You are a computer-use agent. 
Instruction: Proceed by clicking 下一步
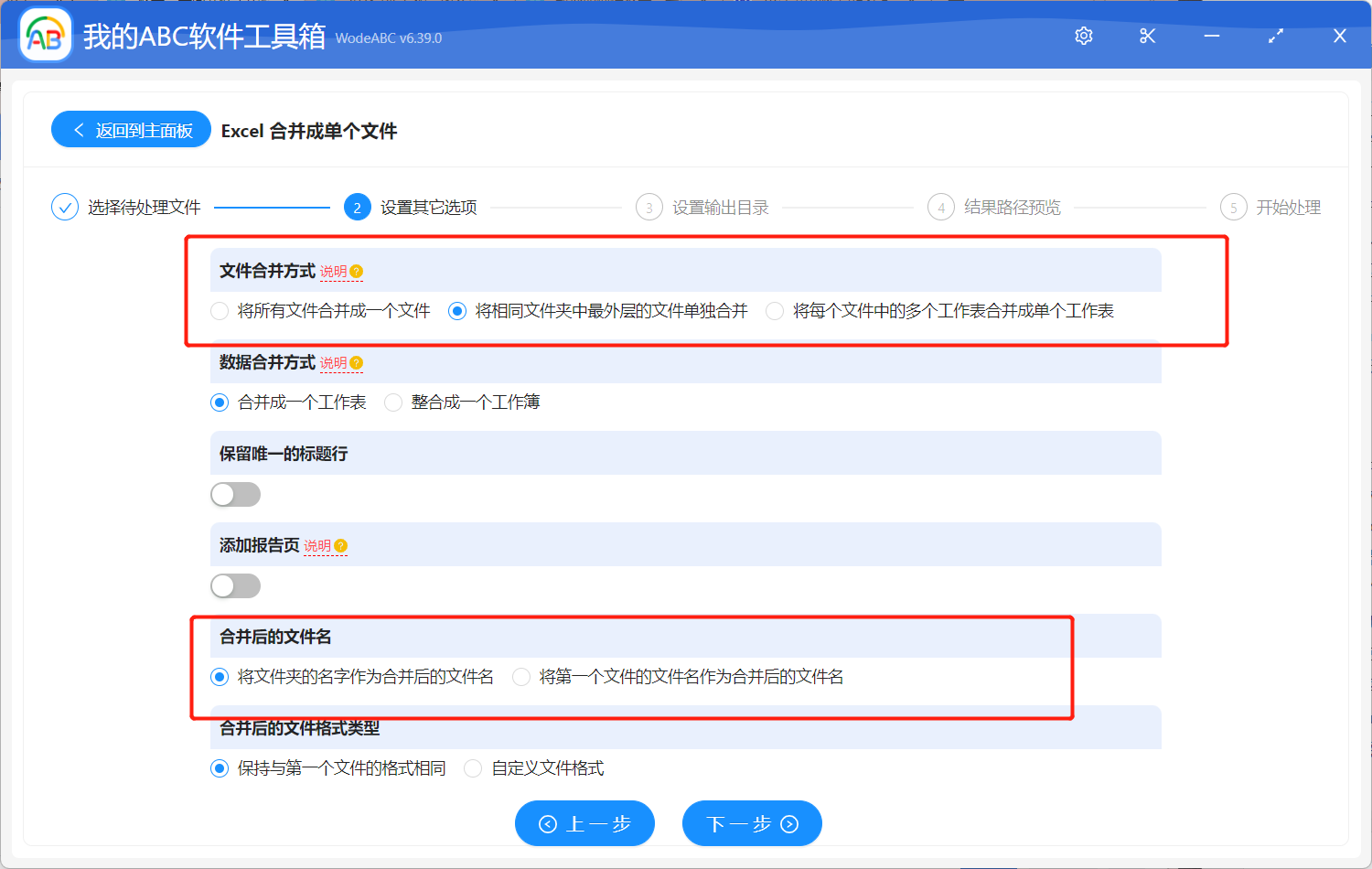coord(752,823)
